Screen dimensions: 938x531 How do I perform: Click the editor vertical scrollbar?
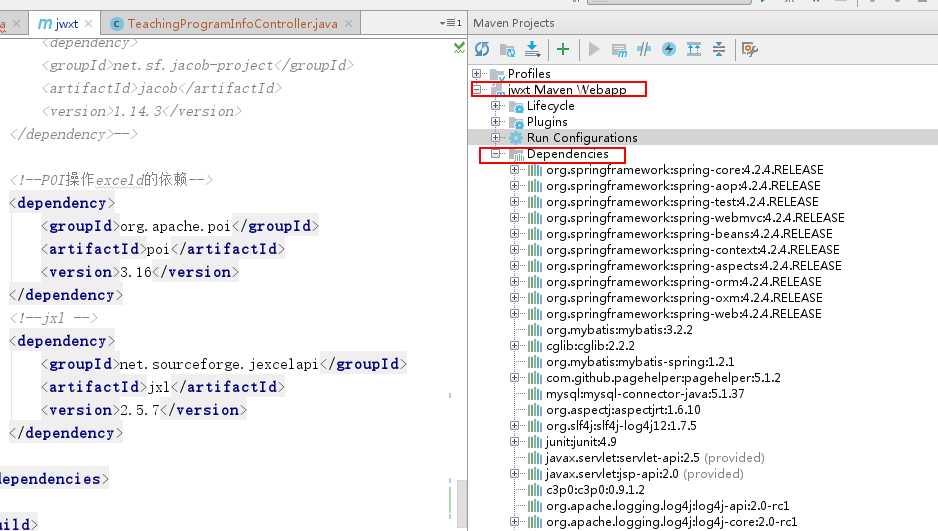[x=462, y=502]
